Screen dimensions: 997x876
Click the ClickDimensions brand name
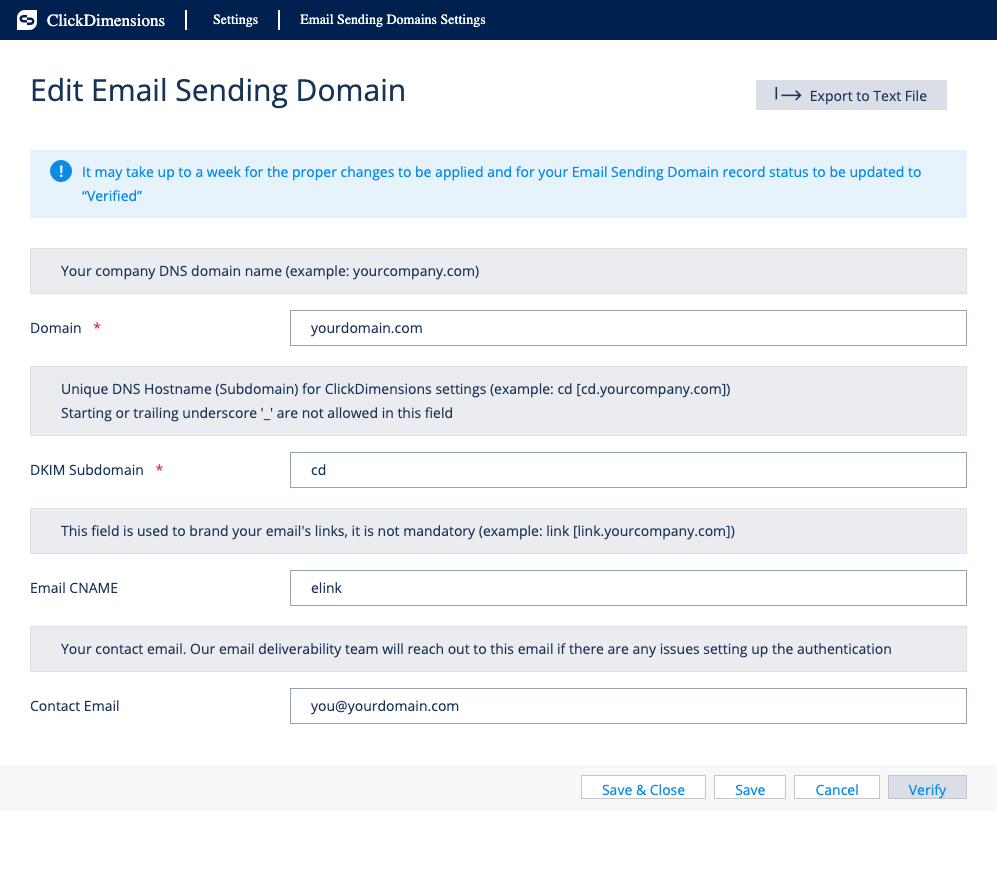[106, 20]
